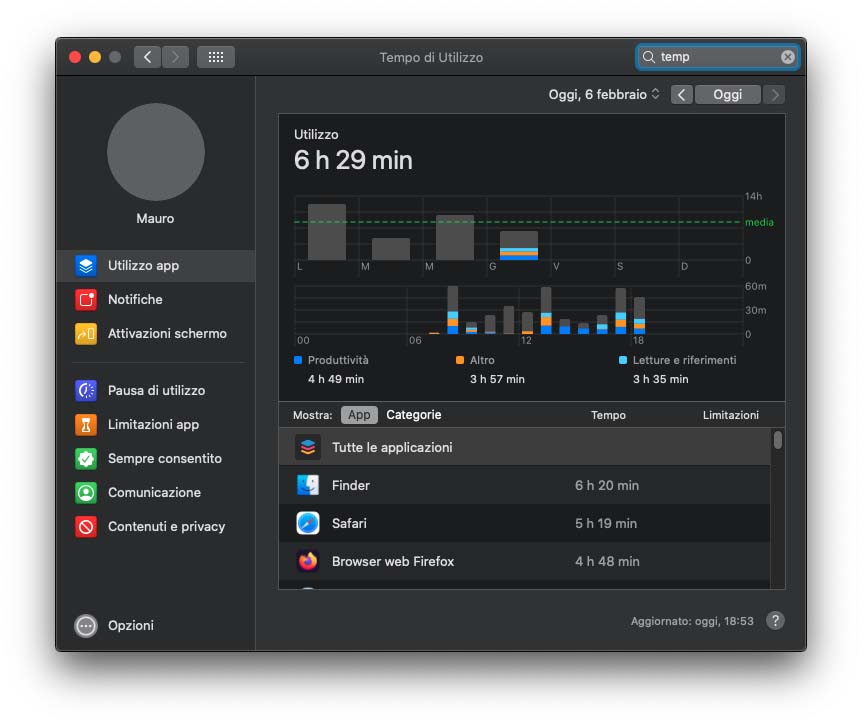Open Contenuti e privacy settings

tap(155, 527)
